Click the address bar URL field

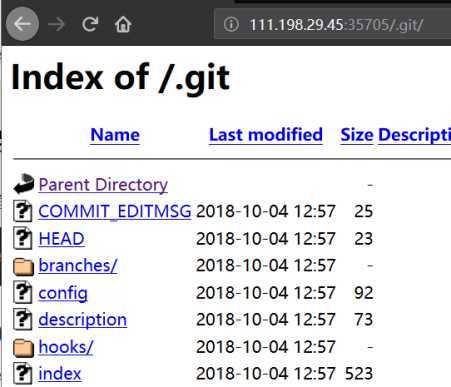[x=332, y=24]
